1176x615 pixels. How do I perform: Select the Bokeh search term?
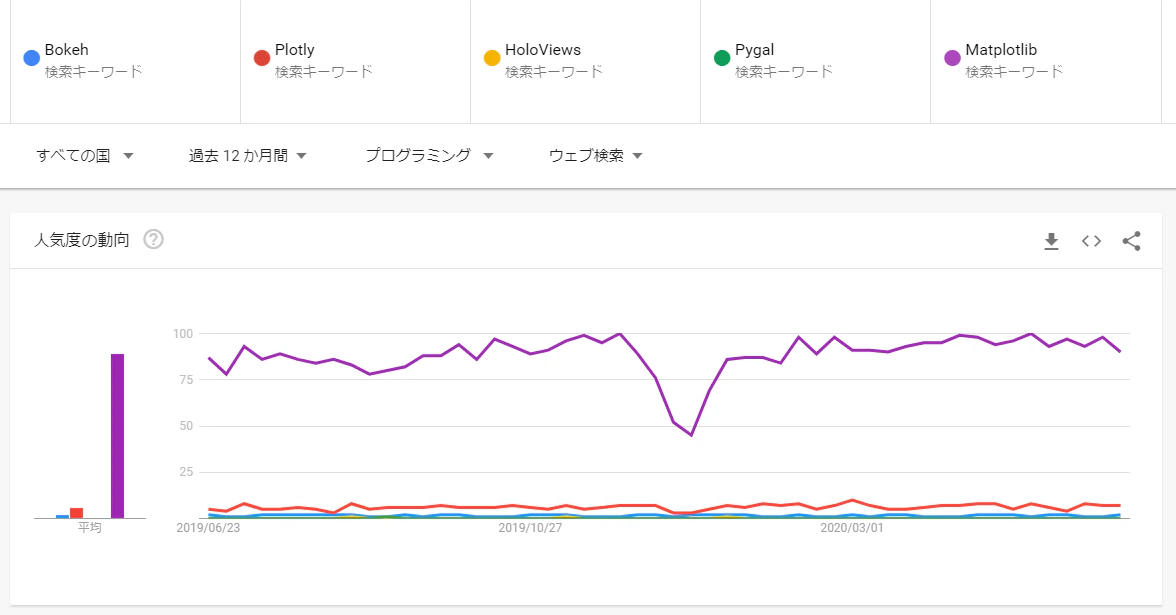(x=66, y=50)
